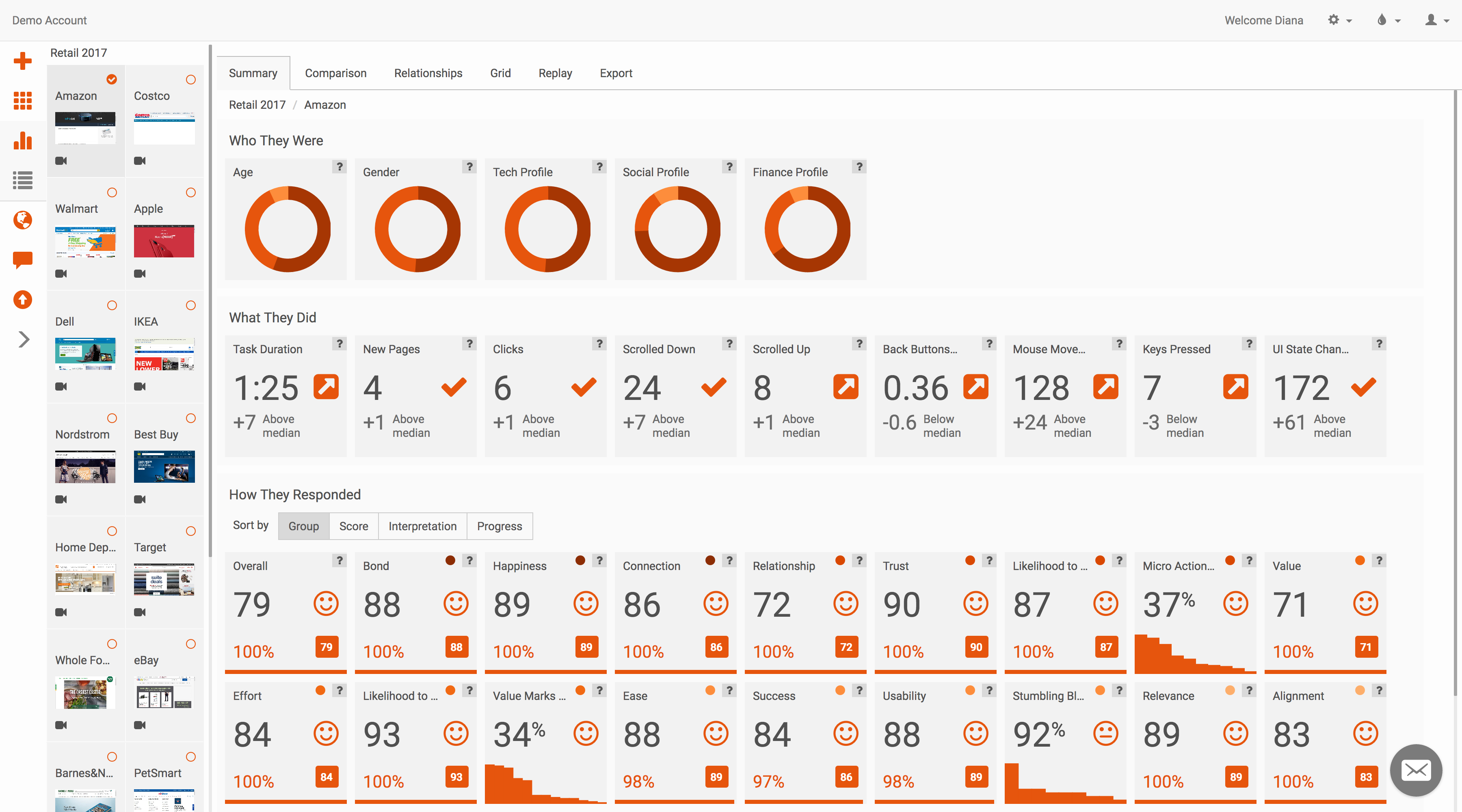Open the Home Depot site thumbnail
The width and height of the screenshot is (1462, 812).
tap(85, 579)
